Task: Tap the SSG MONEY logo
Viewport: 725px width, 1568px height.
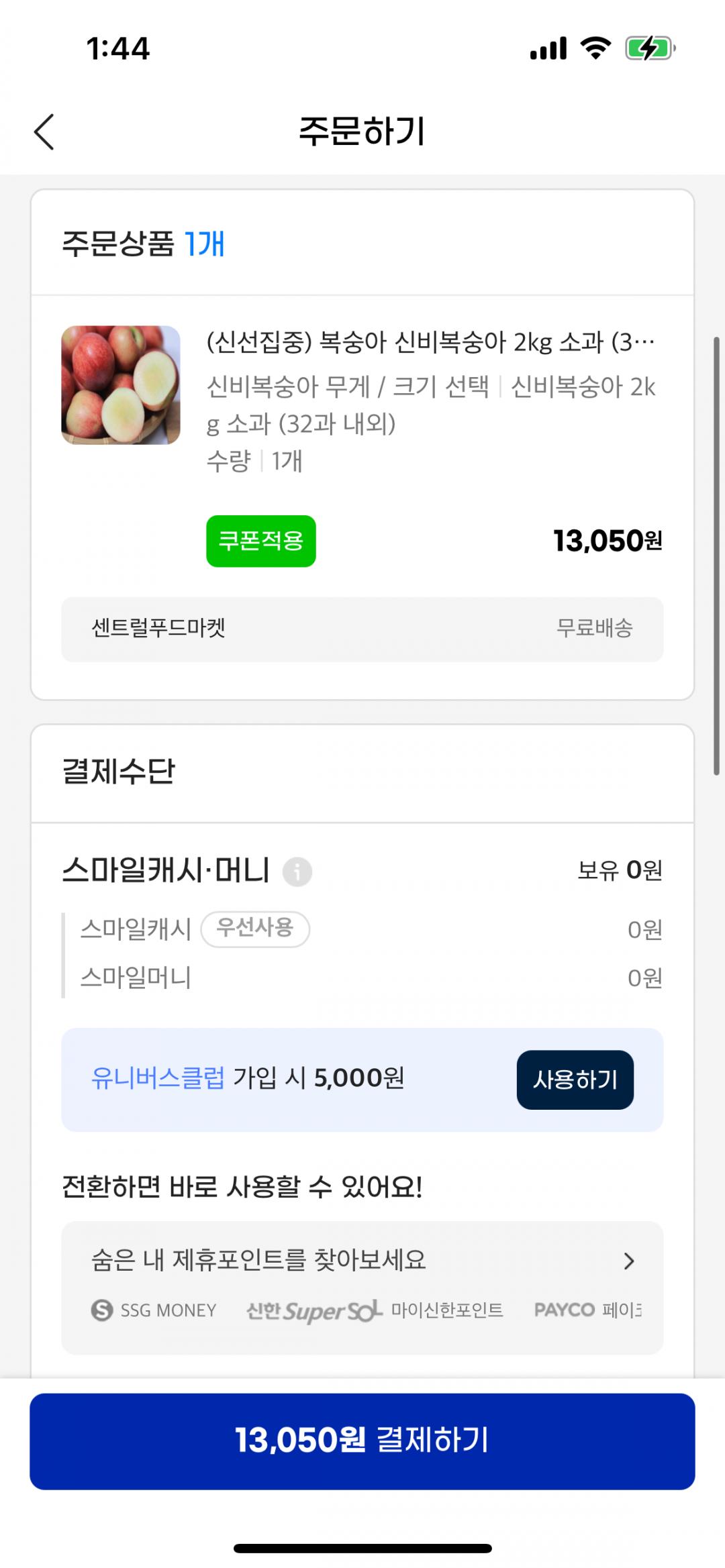Action: click(x=154, y=1310)
